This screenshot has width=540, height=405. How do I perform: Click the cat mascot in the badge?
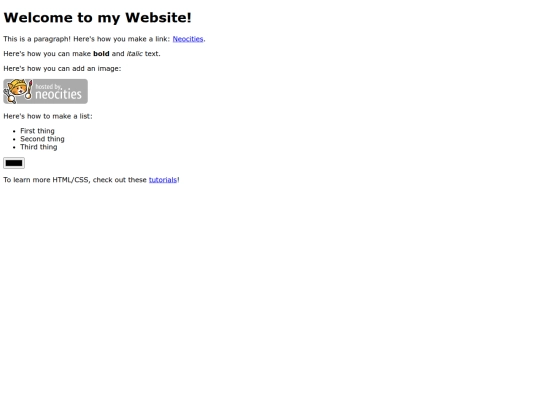click(x=18, y=91)
